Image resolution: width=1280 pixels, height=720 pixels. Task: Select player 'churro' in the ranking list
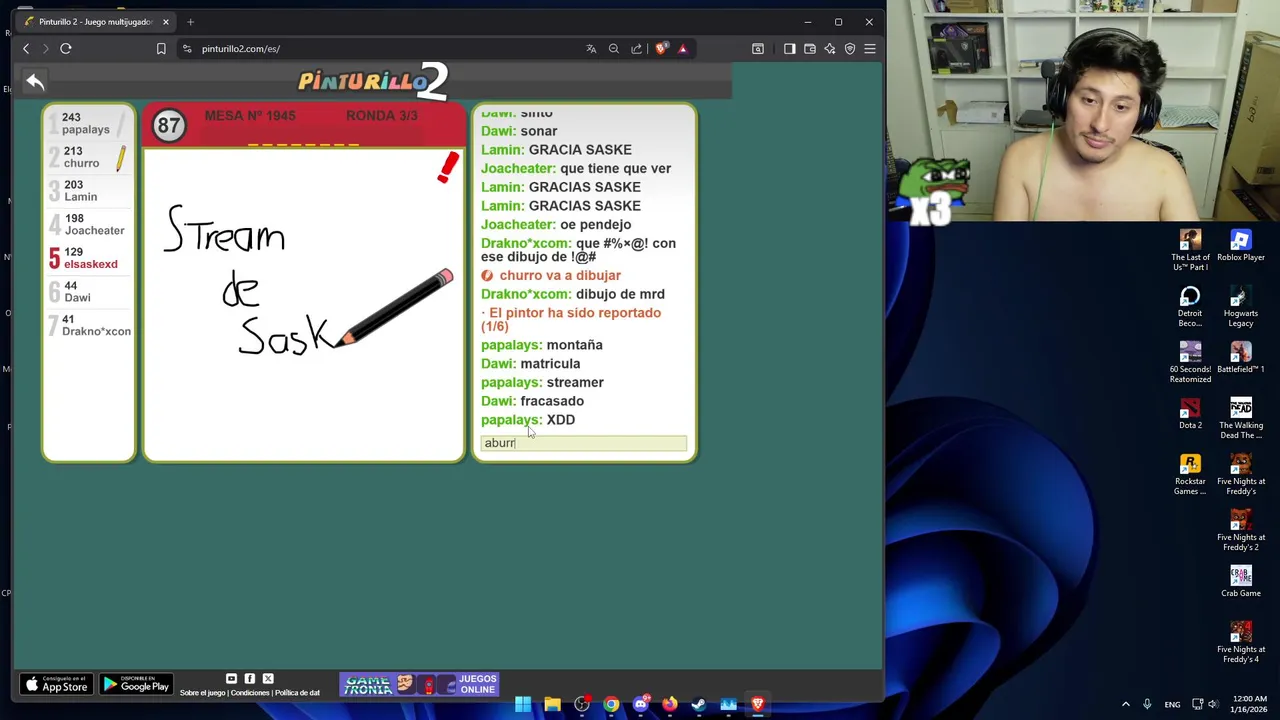click(88, 157)
